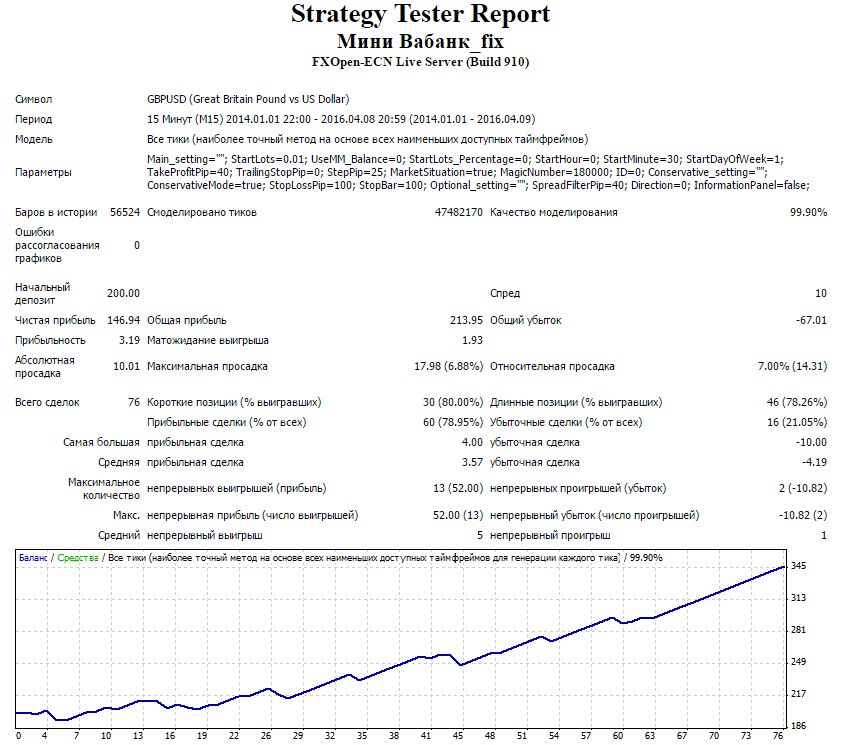This screenshot has width=854, height=745.
Task: Select maximal consecutive profit 52.00 (13)
Action: [458, 515]
